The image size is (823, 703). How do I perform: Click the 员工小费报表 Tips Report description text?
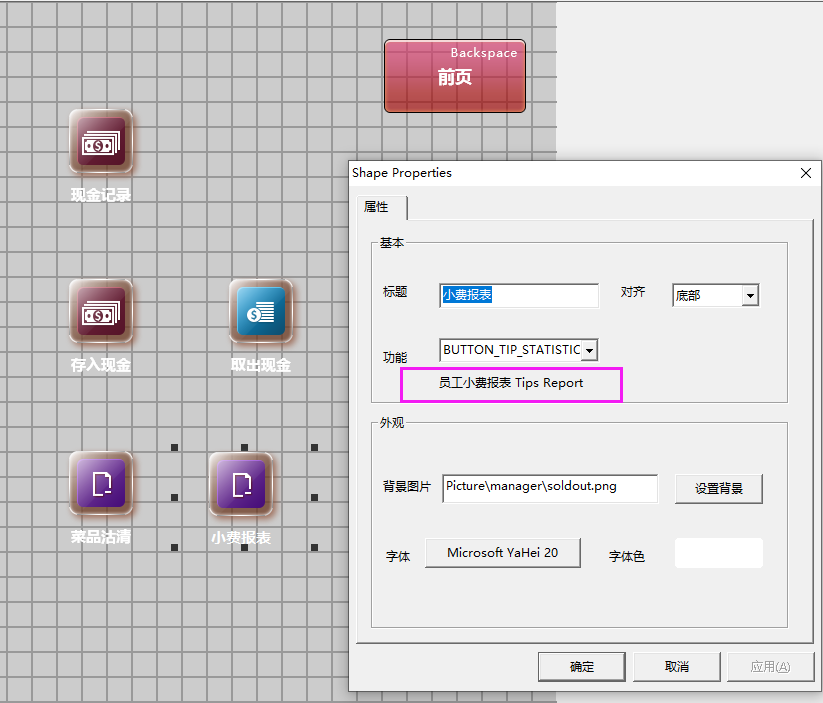coord(511,383)
